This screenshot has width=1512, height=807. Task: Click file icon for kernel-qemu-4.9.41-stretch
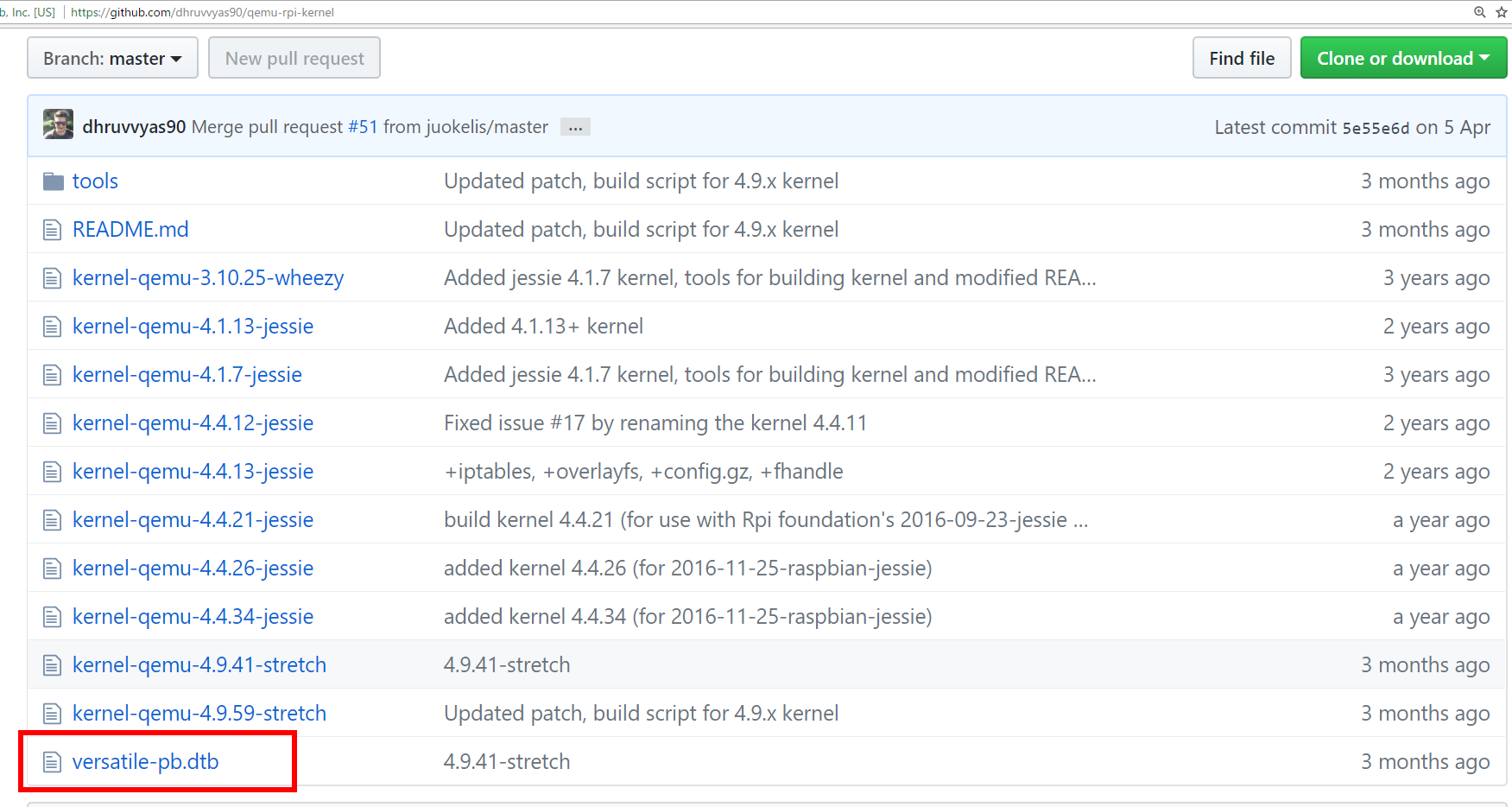tap(53, 665)
